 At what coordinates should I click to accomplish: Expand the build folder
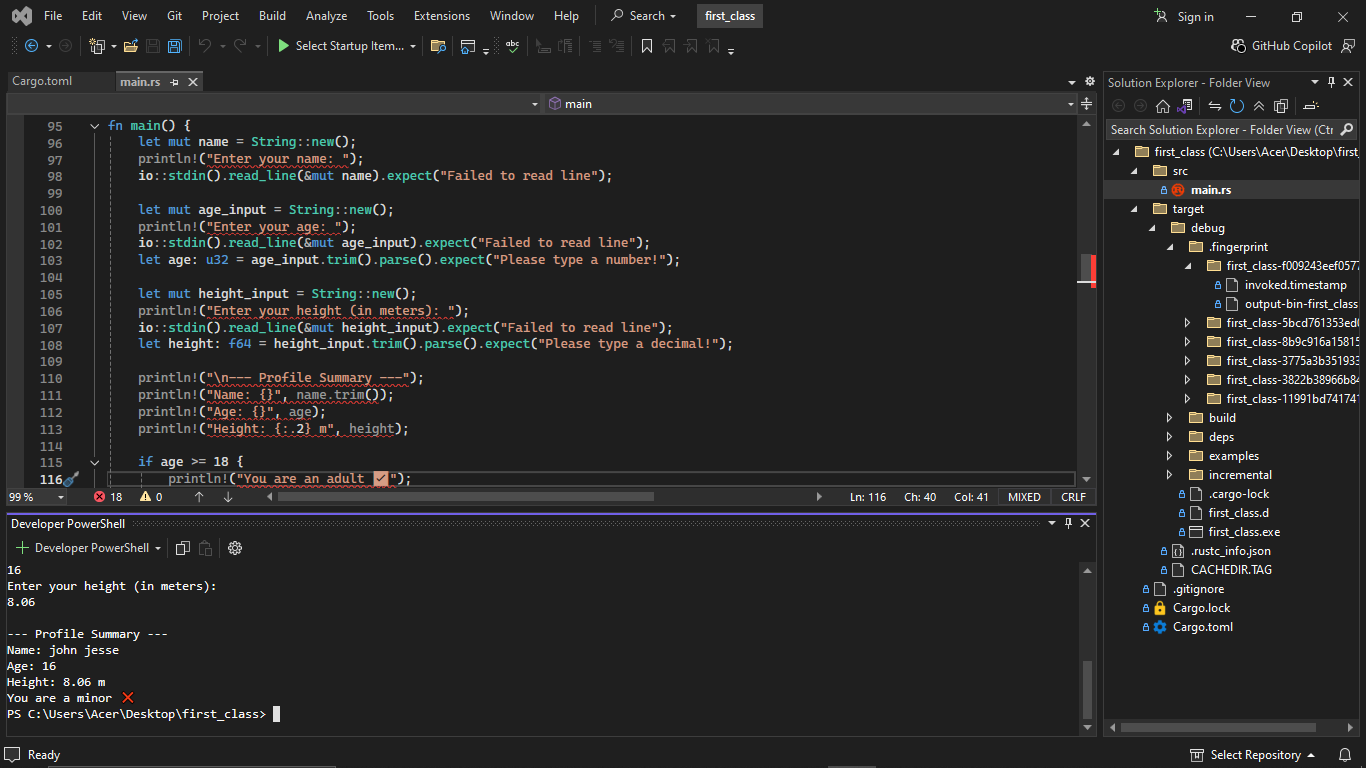click(1170, 418)
